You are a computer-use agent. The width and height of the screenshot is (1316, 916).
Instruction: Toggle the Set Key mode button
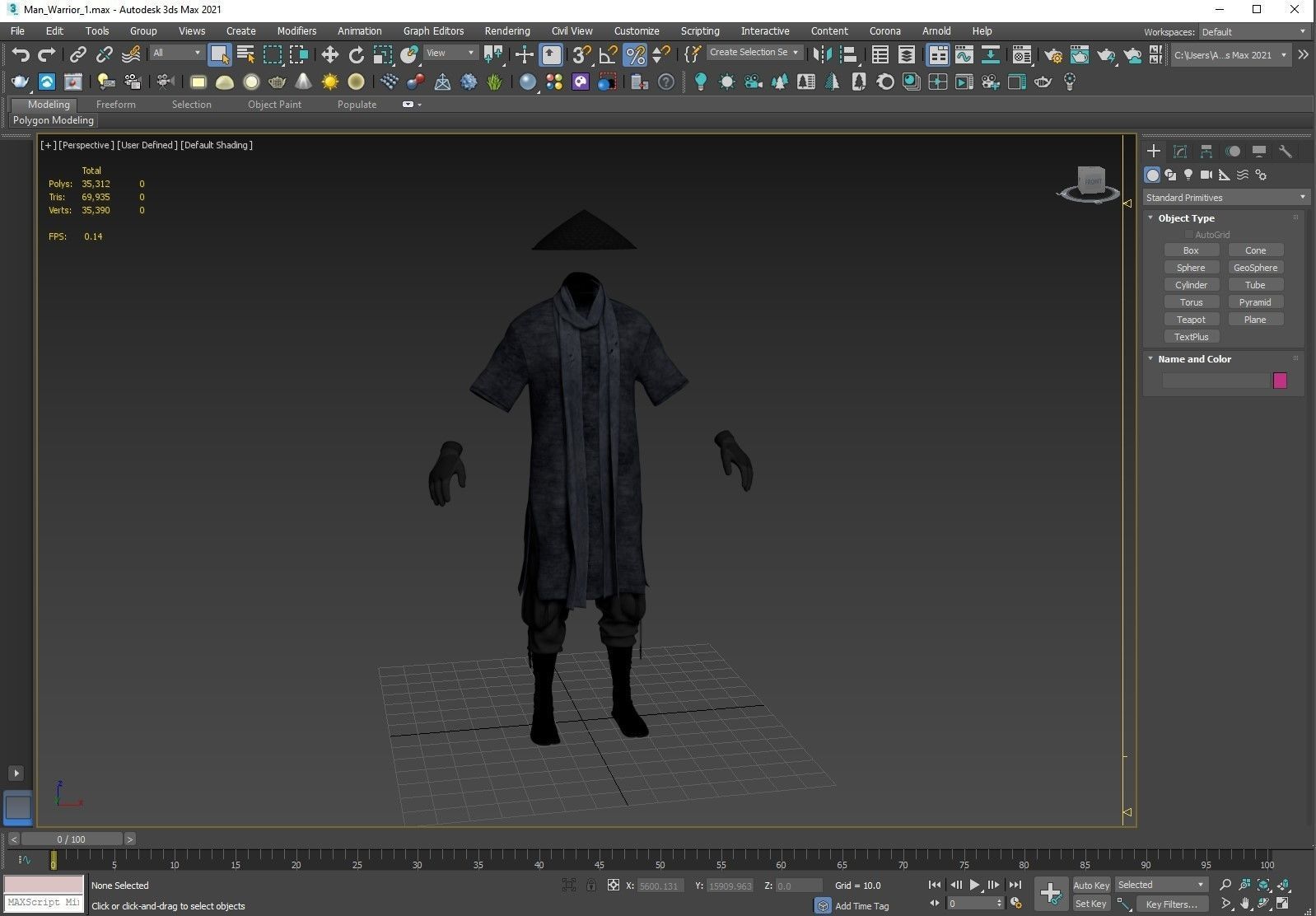(1091, 904)
